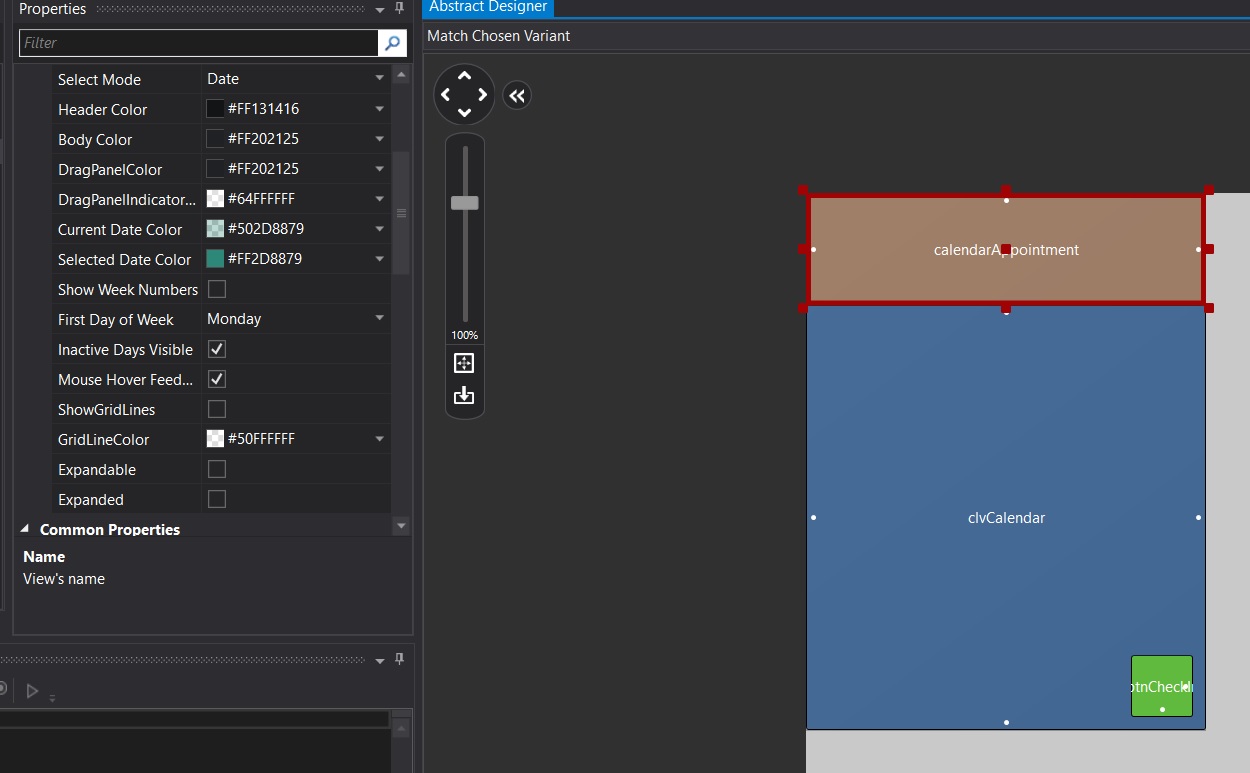The image size is (1250, 773).
Task: Toggle the ShowGridLines checkbox
Action: (x=217, y=409)
